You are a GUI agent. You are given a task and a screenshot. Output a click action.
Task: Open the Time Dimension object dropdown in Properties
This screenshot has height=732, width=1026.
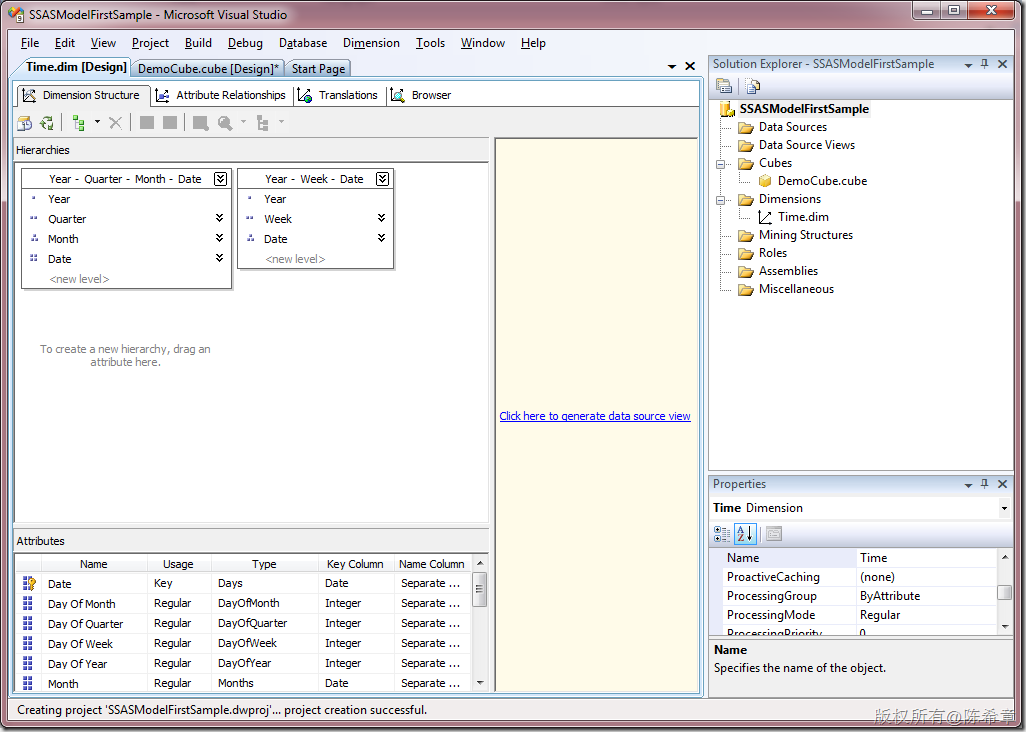tap(1004, 508)
